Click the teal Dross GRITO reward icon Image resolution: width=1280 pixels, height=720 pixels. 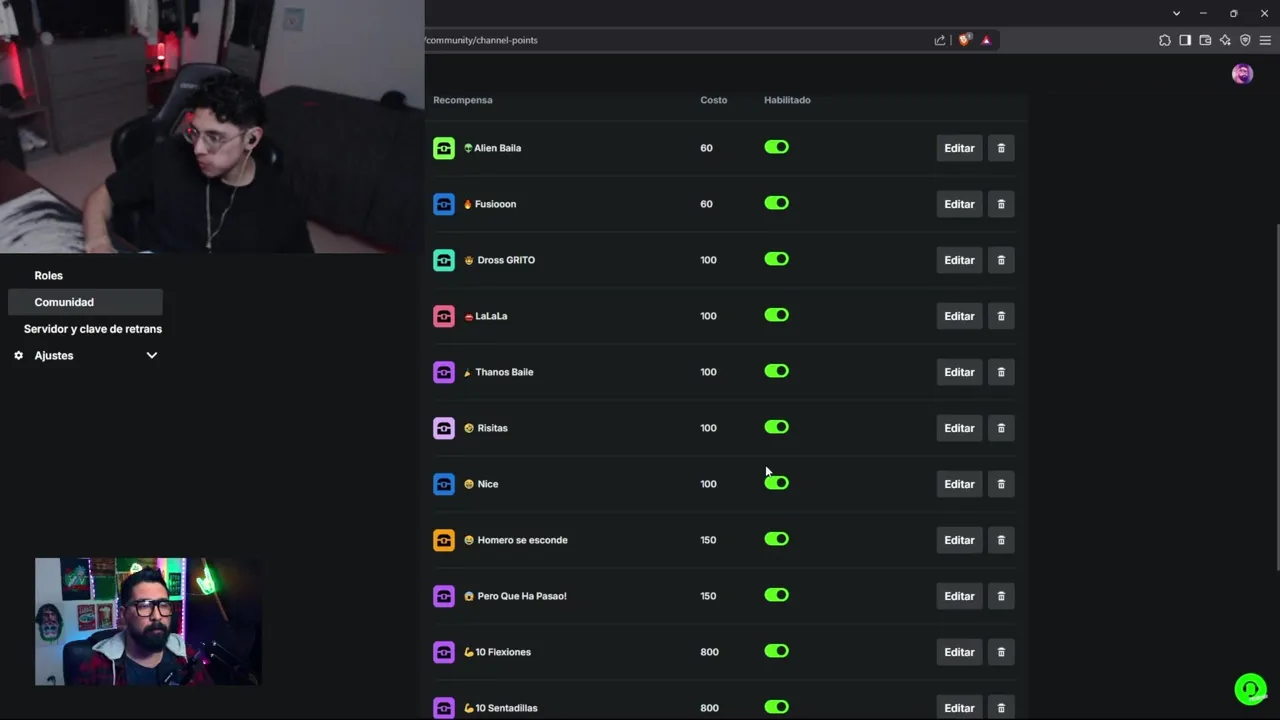[x=444, y=260]
